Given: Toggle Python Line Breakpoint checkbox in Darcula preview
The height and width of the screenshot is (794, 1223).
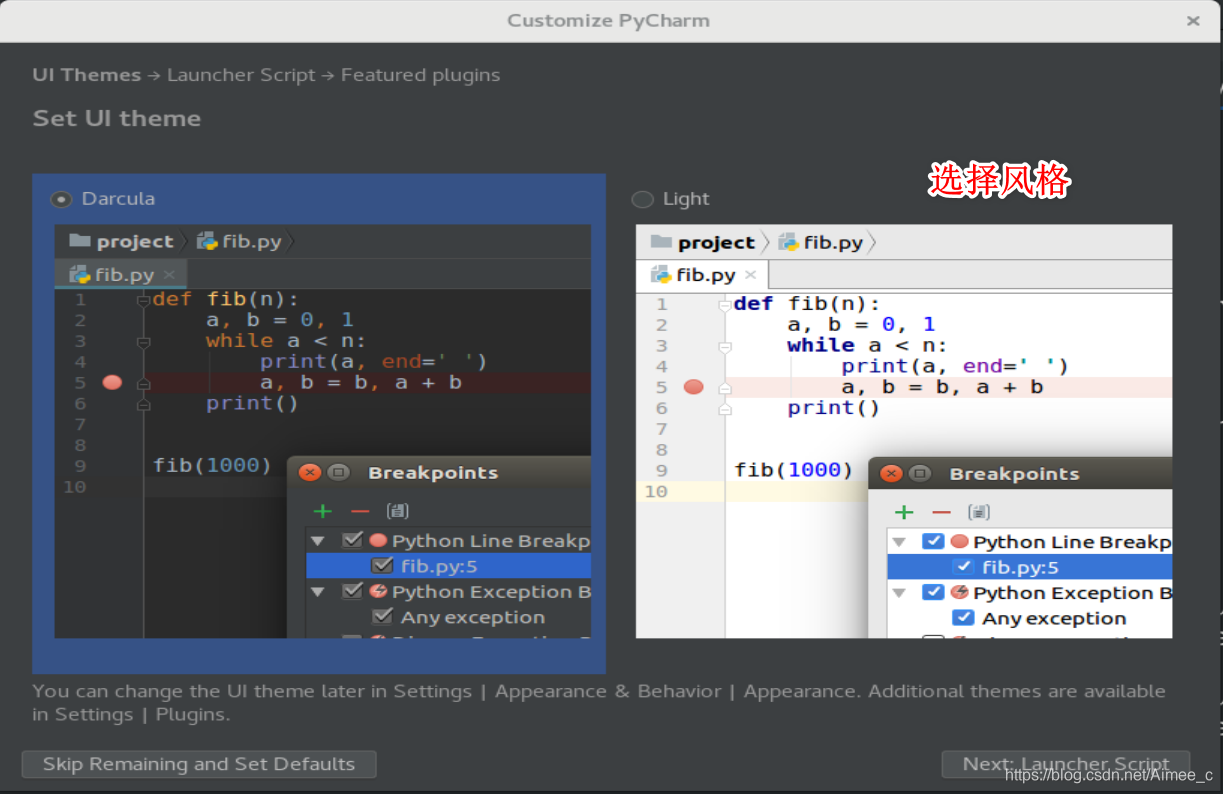Looking at the screenshot, I should coord(352,540).
